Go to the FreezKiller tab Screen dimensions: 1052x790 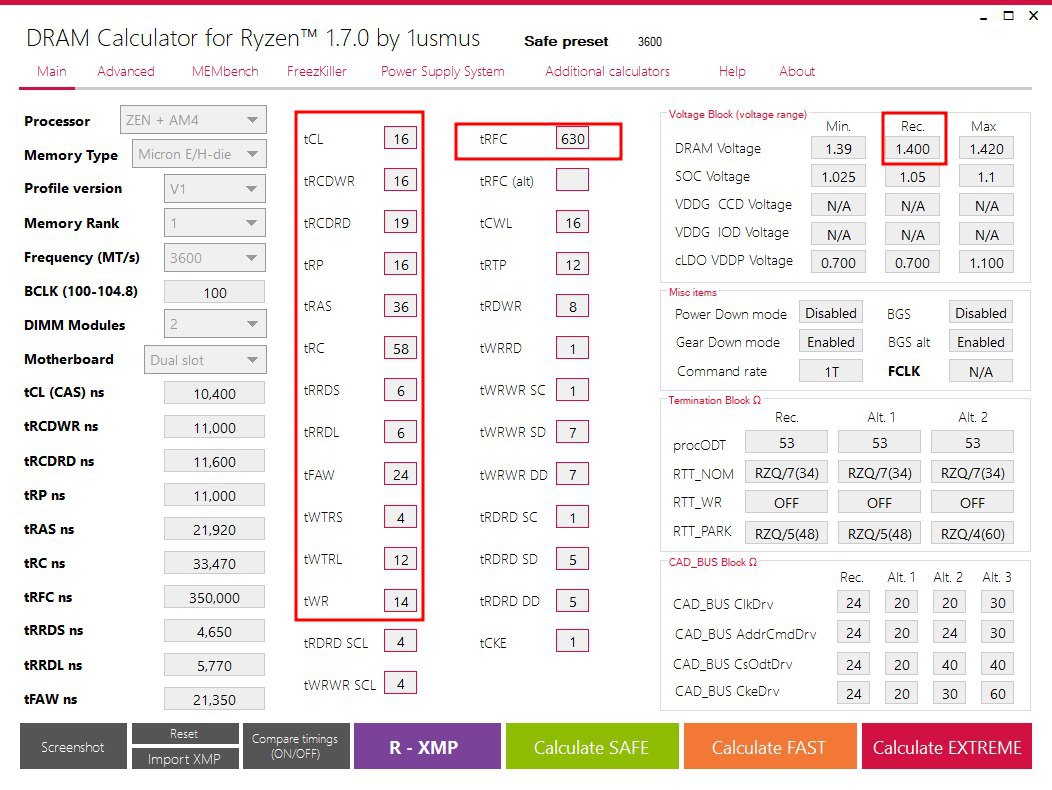coord(317,71)
